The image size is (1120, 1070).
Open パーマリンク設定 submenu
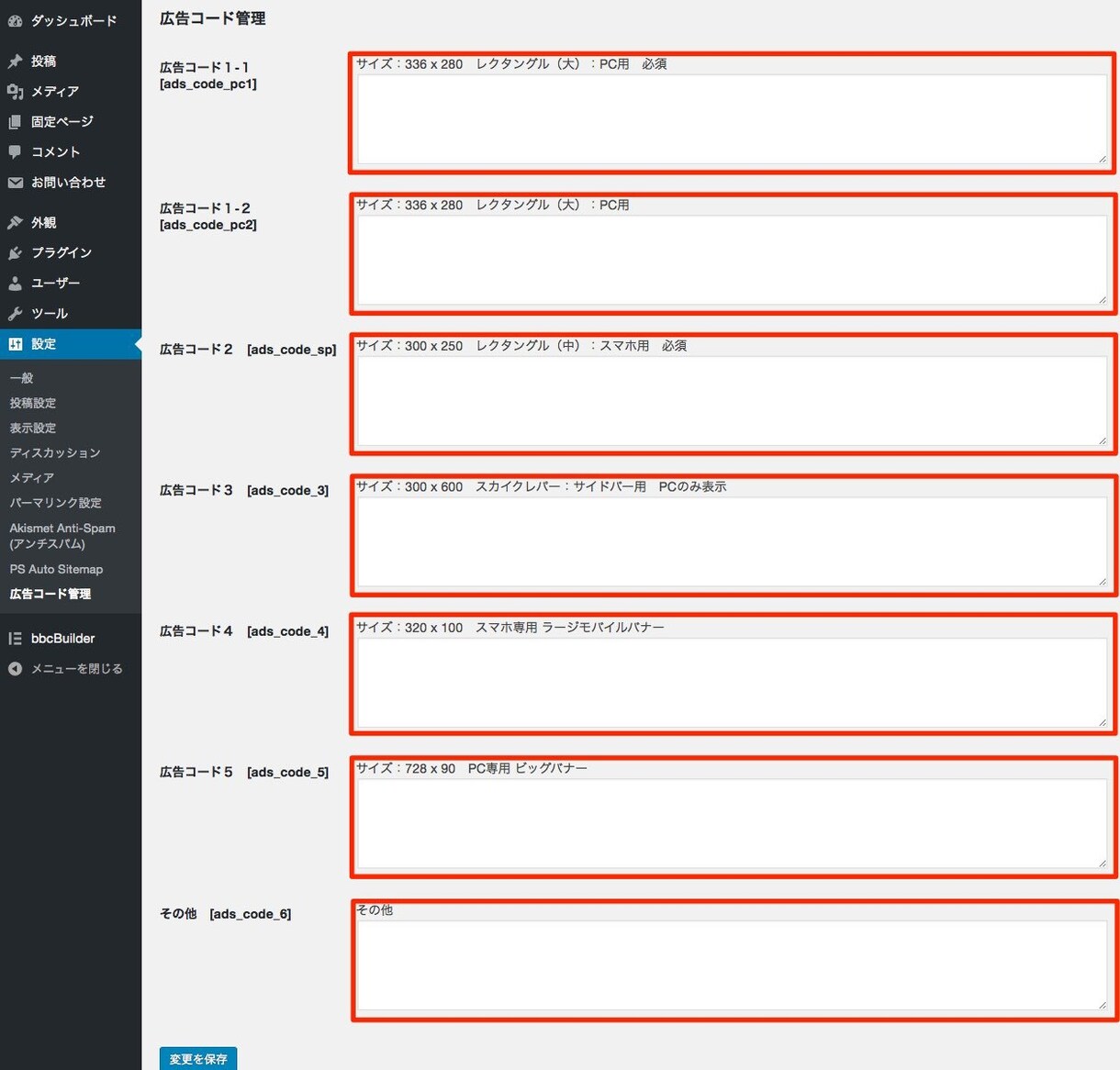coord(56,503)
